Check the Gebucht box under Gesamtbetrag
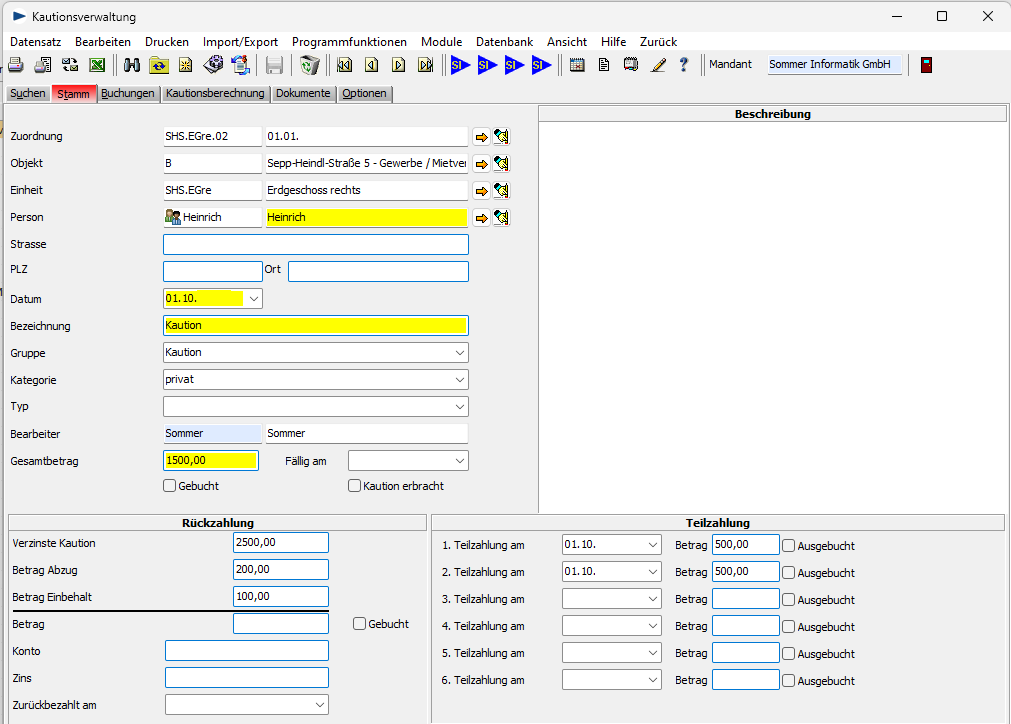The height and width of the screenshot is (724, 1011). coord(169,486)
